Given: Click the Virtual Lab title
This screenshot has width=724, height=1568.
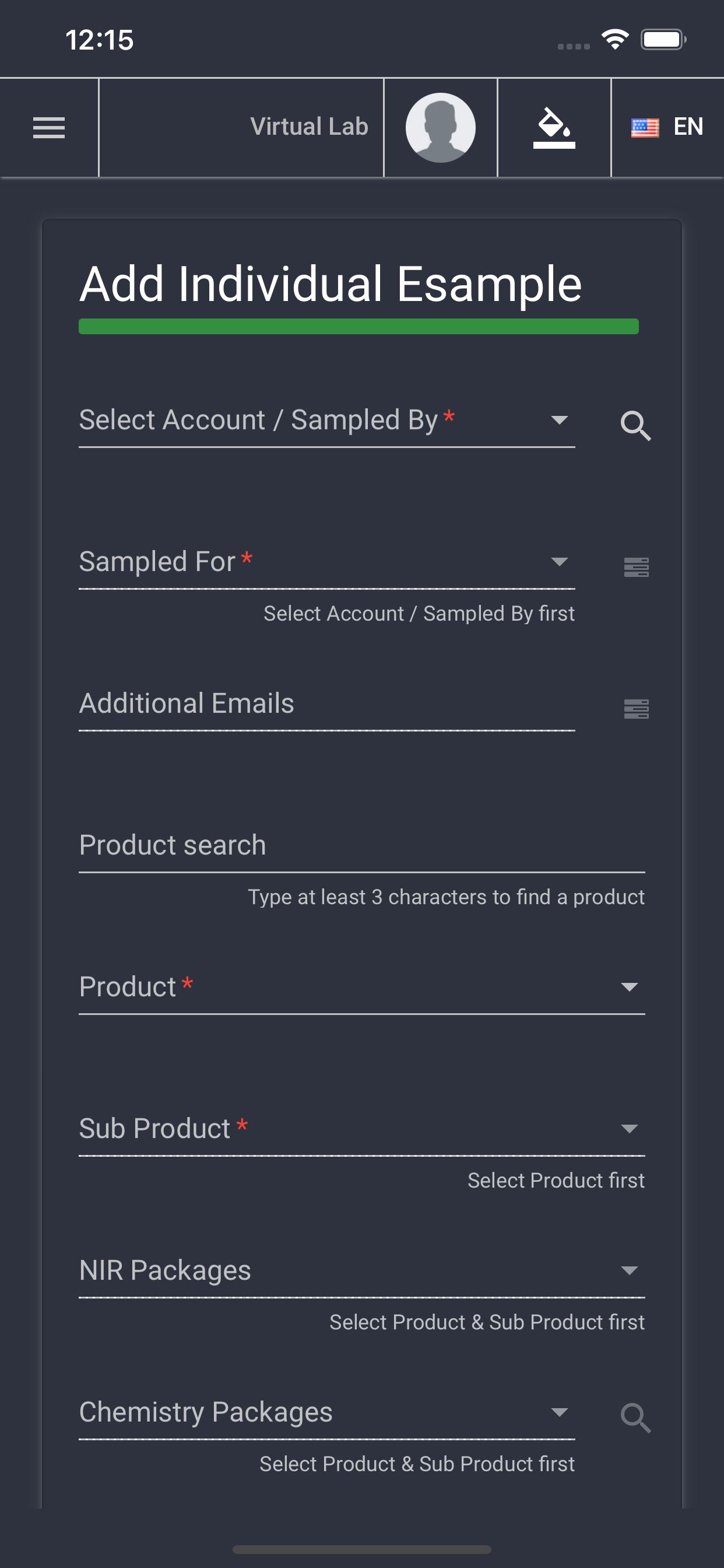Looking at the screenshot, I should click(309, 127).
